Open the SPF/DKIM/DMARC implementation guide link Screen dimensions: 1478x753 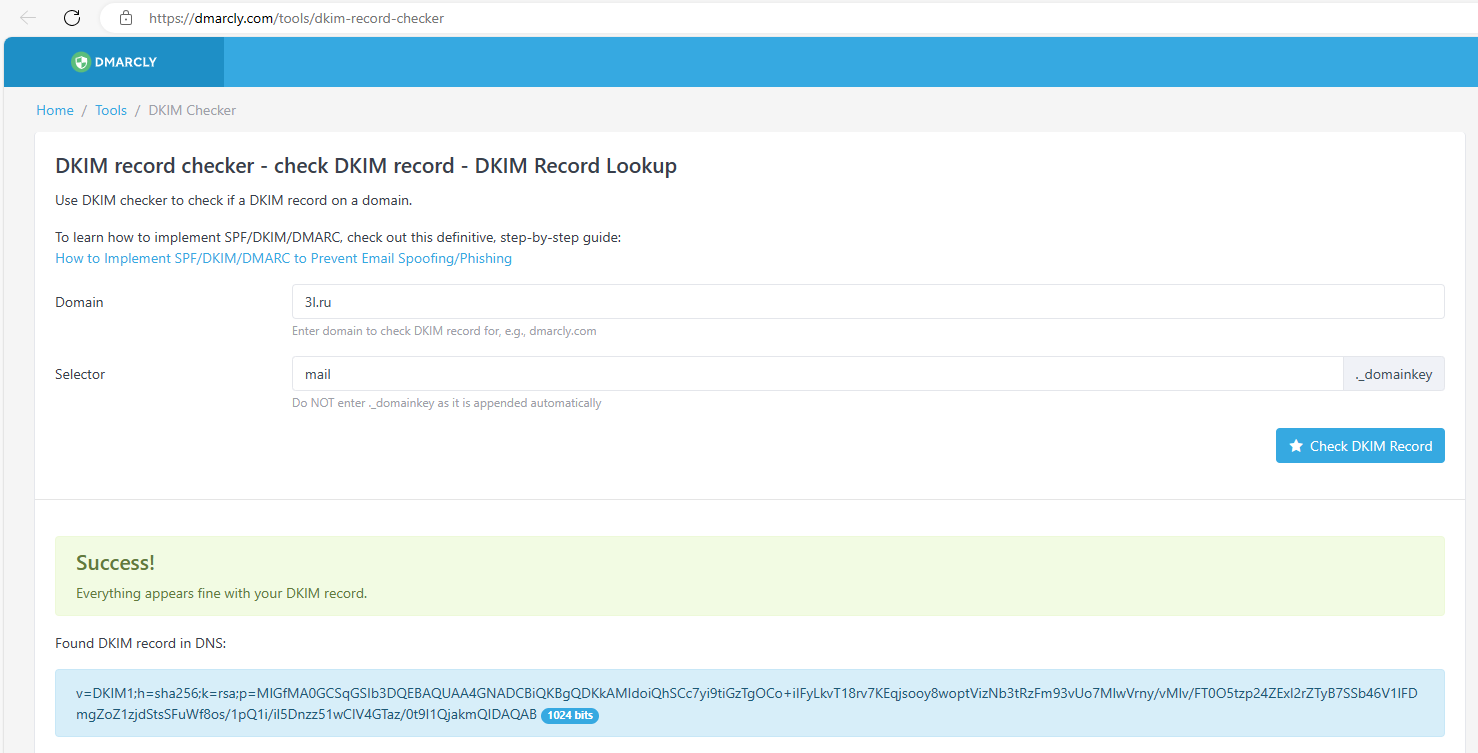click(x=283, y=258)
